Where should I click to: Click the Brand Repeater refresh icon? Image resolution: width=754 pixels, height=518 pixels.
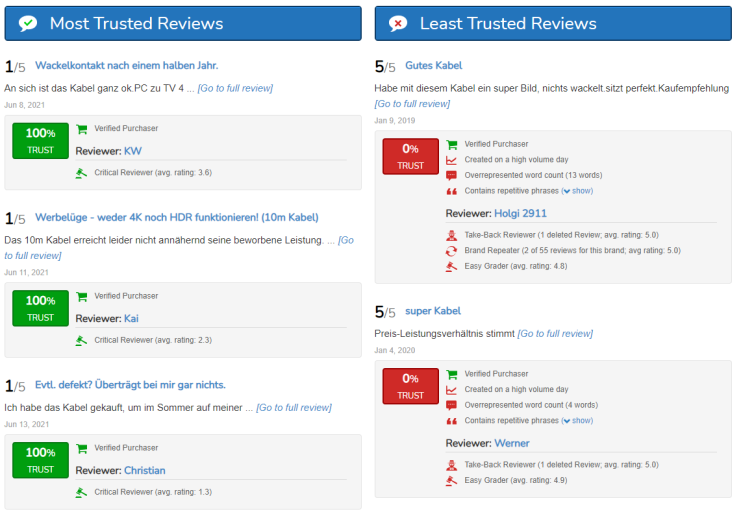click(x=451, y=251)
